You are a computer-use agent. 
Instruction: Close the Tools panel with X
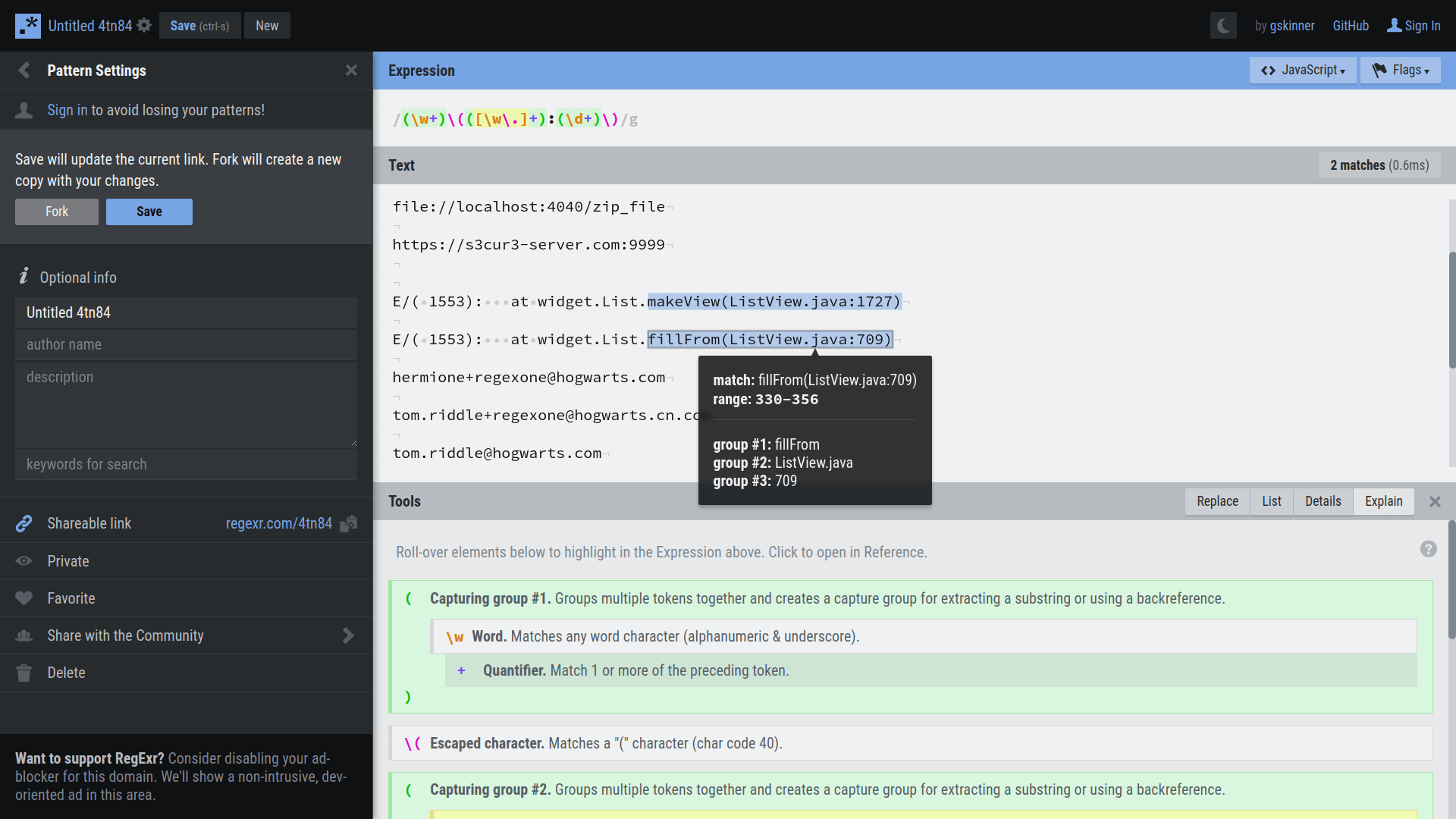click(x=1435, y=501)
